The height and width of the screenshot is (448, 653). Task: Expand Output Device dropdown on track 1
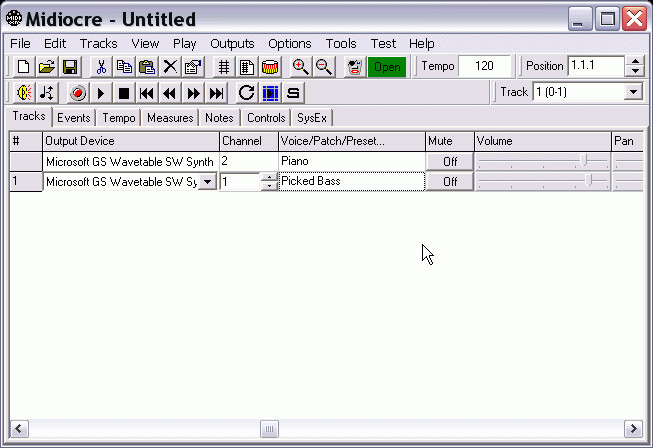(x=207, y=182)
